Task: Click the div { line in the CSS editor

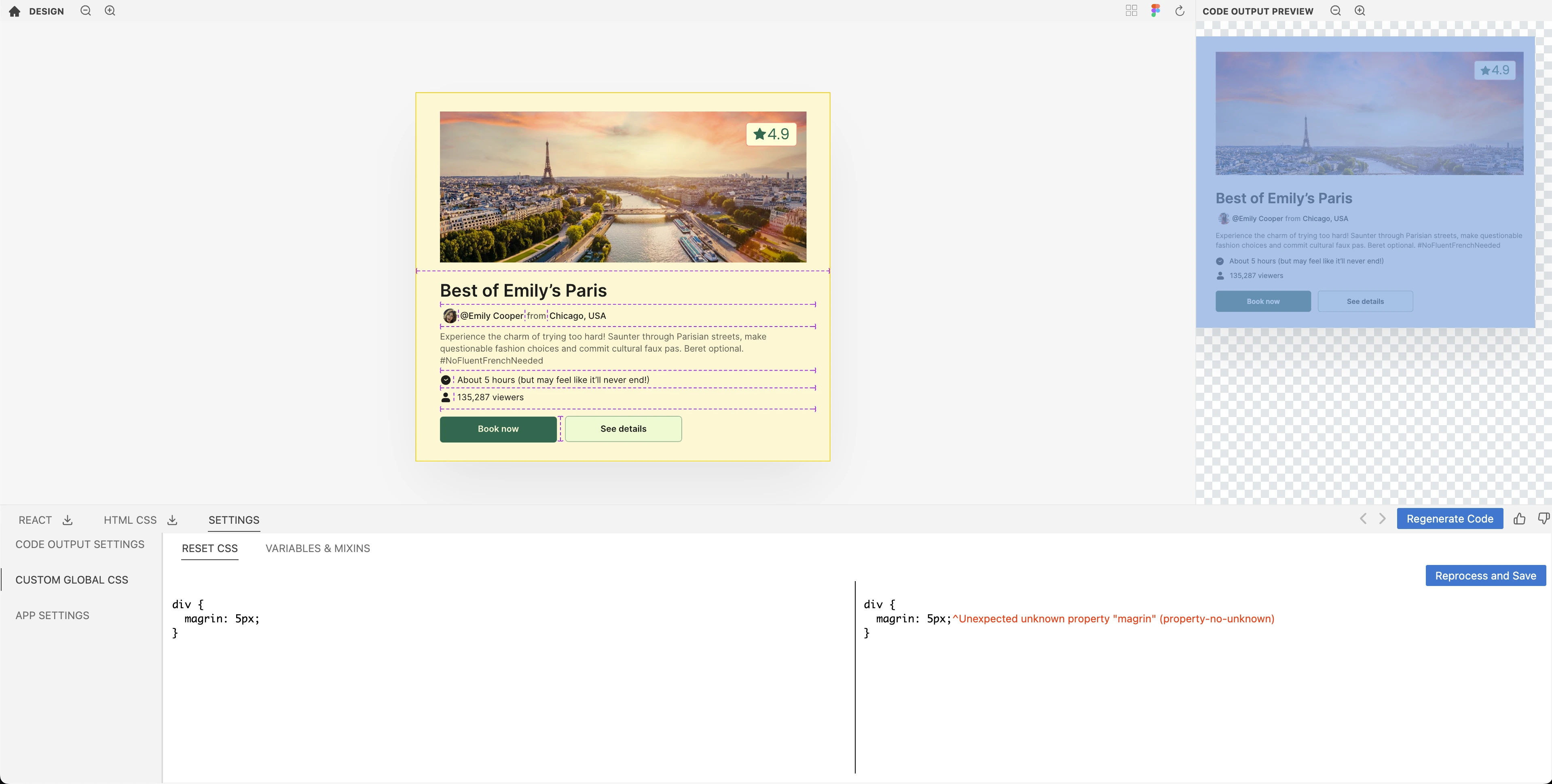Action: 188,604
